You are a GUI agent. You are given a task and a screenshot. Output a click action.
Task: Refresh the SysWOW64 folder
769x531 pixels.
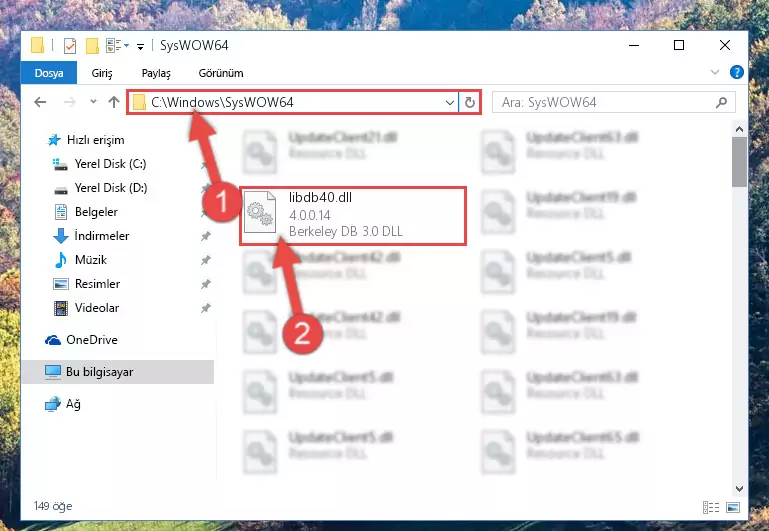point(469,102)
